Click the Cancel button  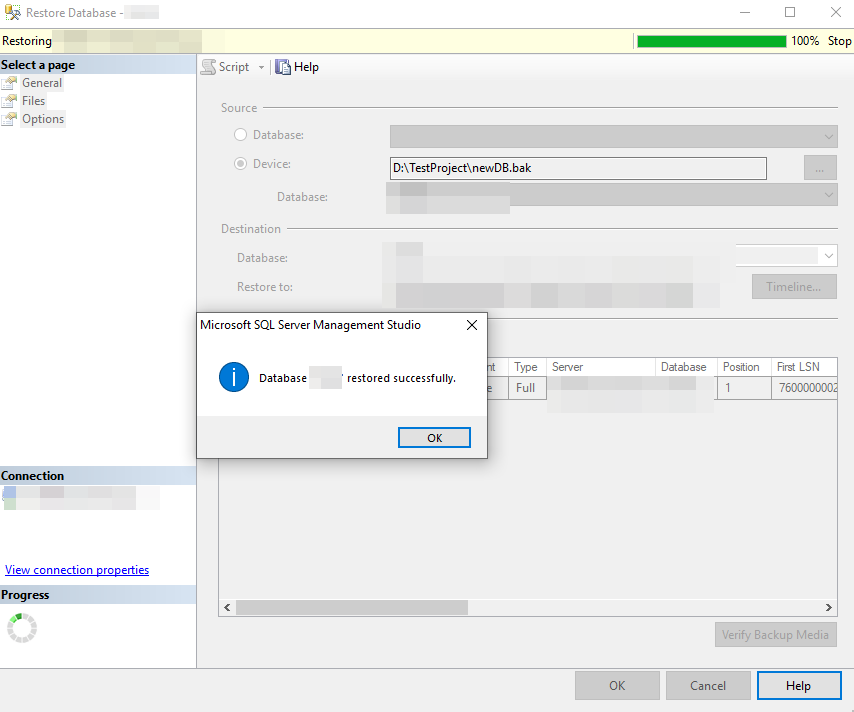(707, 685)
